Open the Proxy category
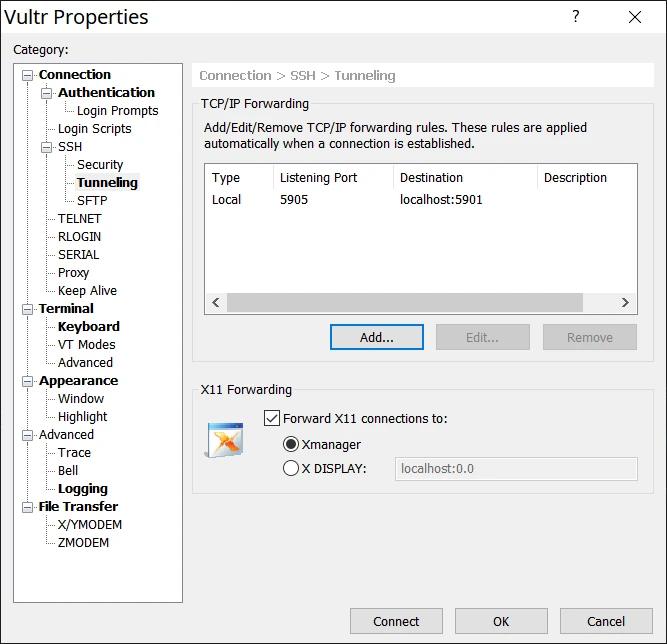 tap(73, 273)
